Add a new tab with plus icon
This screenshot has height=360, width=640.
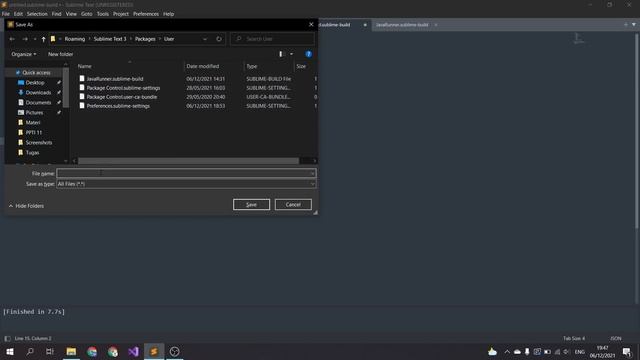626,24
